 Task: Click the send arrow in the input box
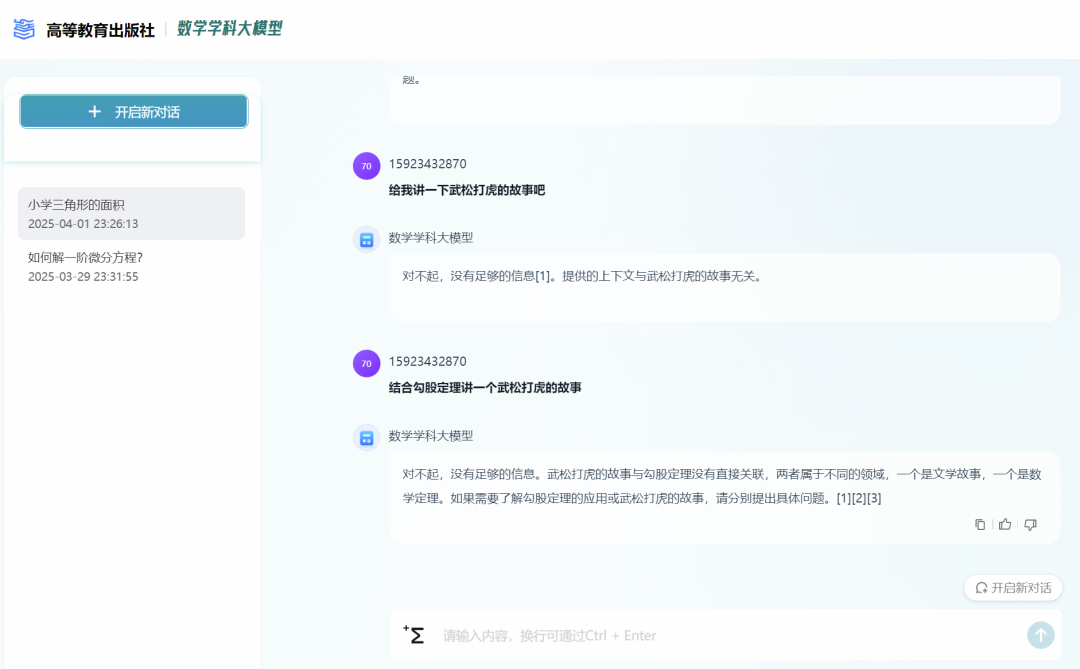pyautogui.click(x=1040, y=634)
